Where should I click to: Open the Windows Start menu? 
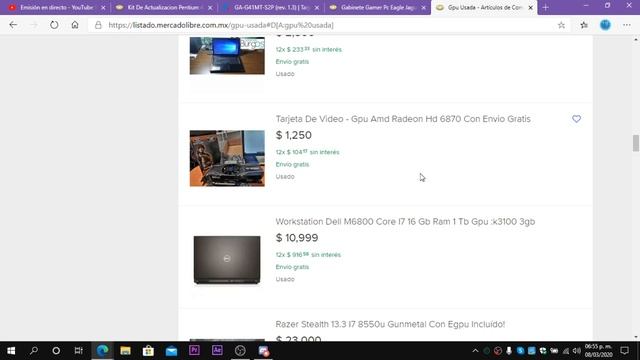[11, 351]
